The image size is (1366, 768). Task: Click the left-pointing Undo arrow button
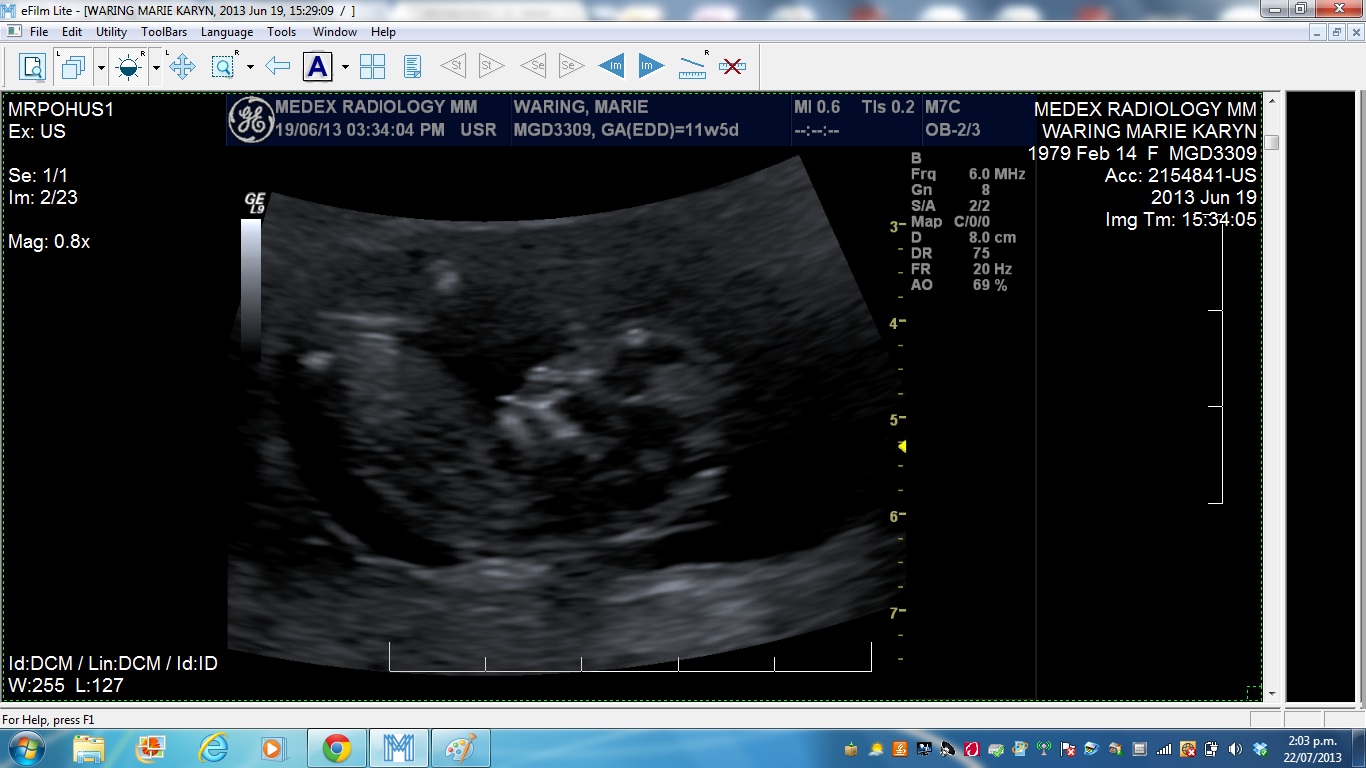tap(278, 67)
